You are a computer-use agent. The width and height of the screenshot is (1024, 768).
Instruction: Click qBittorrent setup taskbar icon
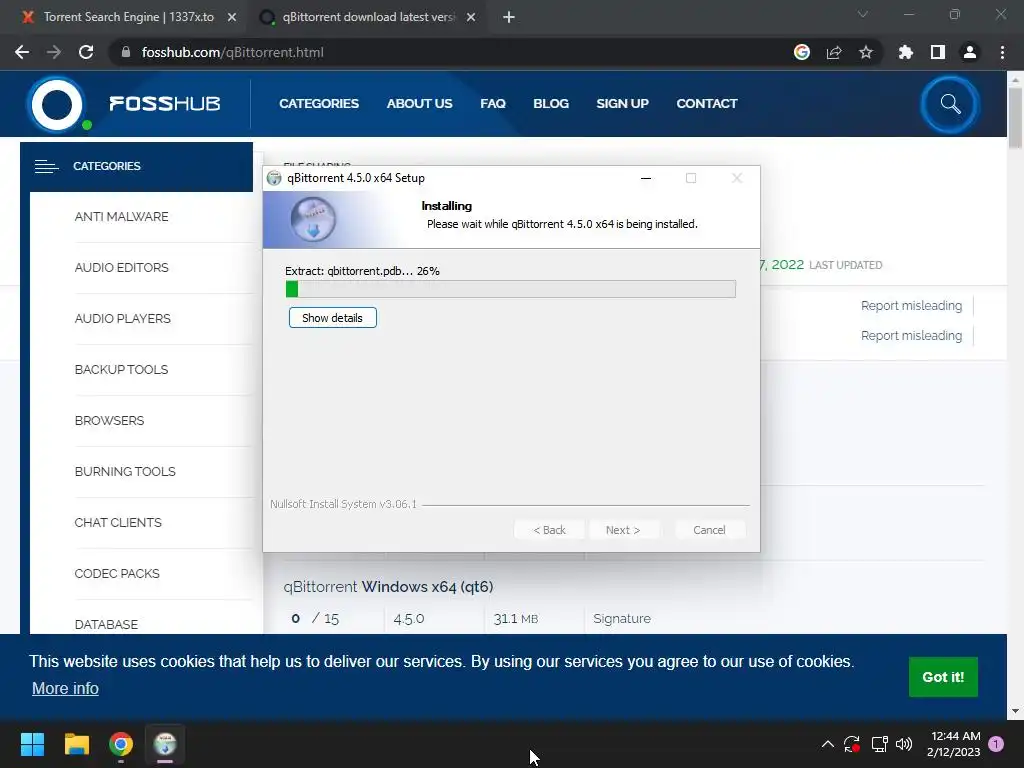pos(165,744)
